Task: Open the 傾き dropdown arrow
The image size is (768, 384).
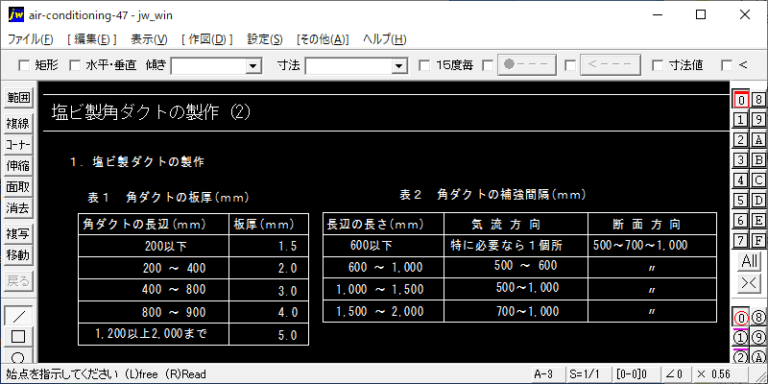Action: pyautogui.click(x=253, y=66)
